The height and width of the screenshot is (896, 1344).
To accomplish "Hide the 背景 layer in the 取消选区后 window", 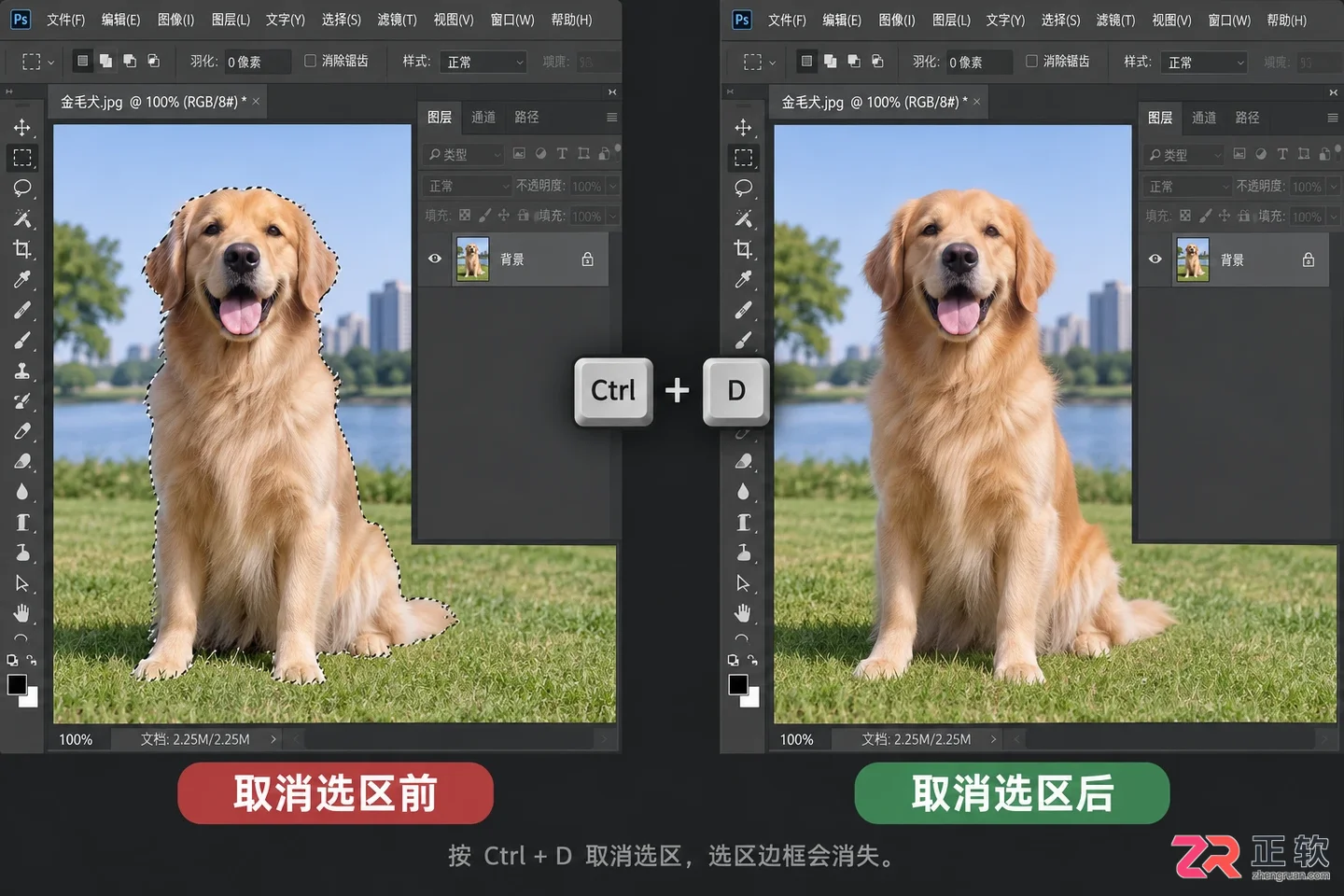I will tap(1155, 259).
